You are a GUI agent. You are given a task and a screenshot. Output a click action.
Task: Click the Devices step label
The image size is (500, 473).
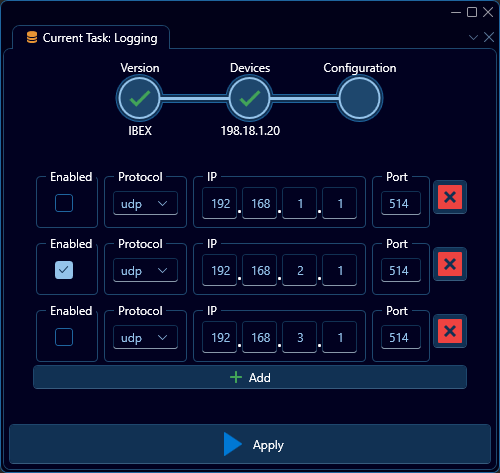click(250, 68)
